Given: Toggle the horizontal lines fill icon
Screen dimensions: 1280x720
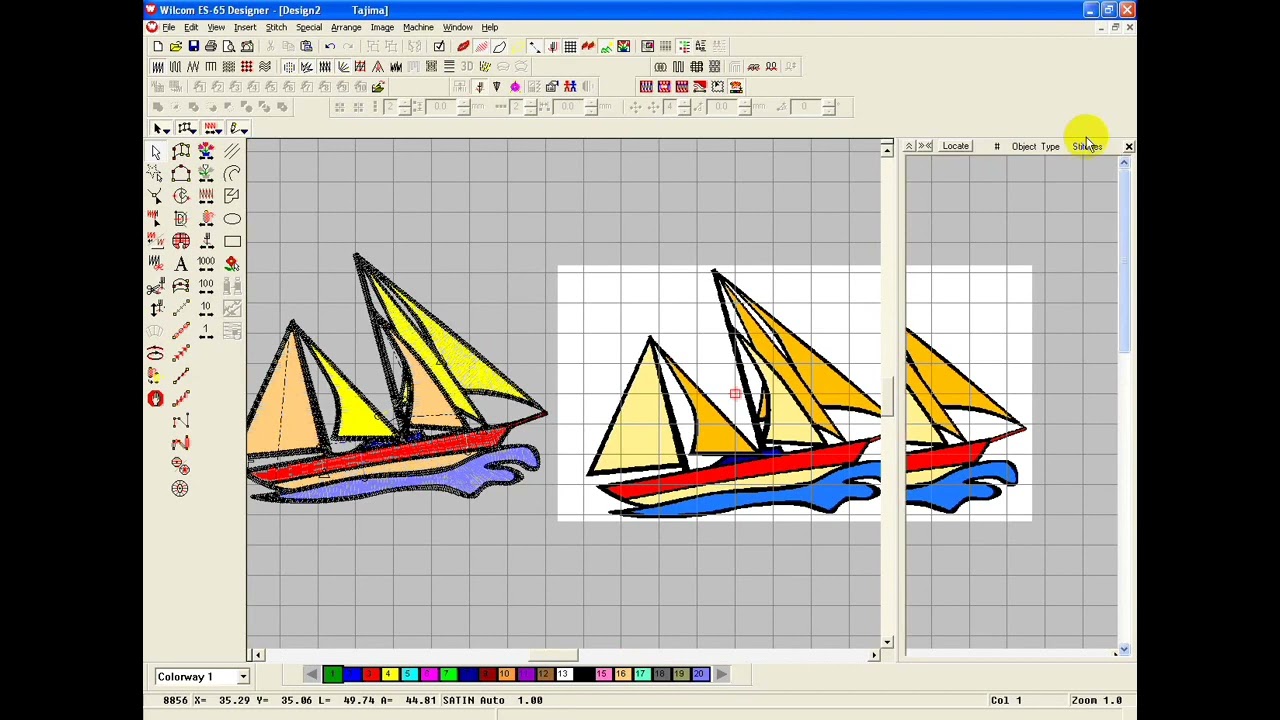Looking at the screenshot, I should 449,67.
